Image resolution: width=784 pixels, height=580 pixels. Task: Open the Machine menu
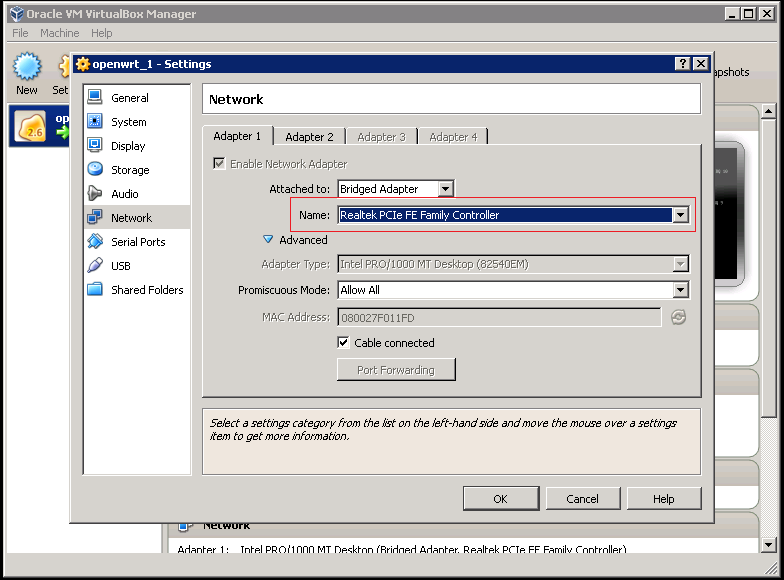point(60,33)
